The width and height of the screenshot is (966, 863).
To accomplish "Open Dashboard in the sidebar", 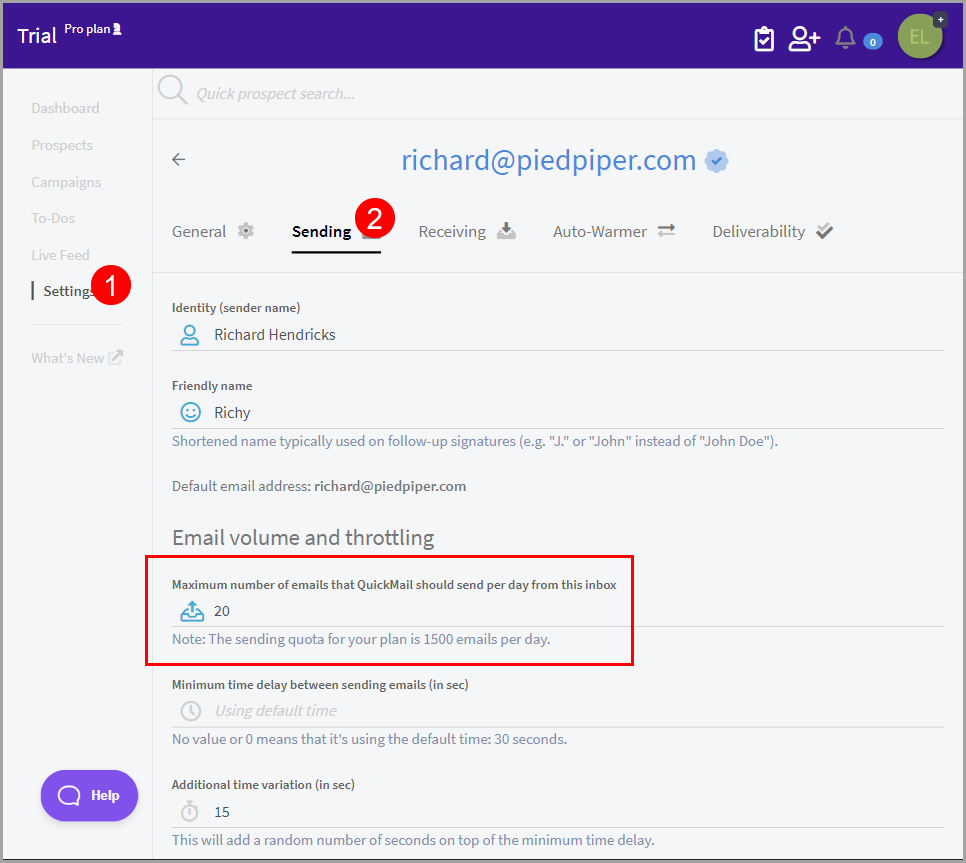I will (65, 108).
